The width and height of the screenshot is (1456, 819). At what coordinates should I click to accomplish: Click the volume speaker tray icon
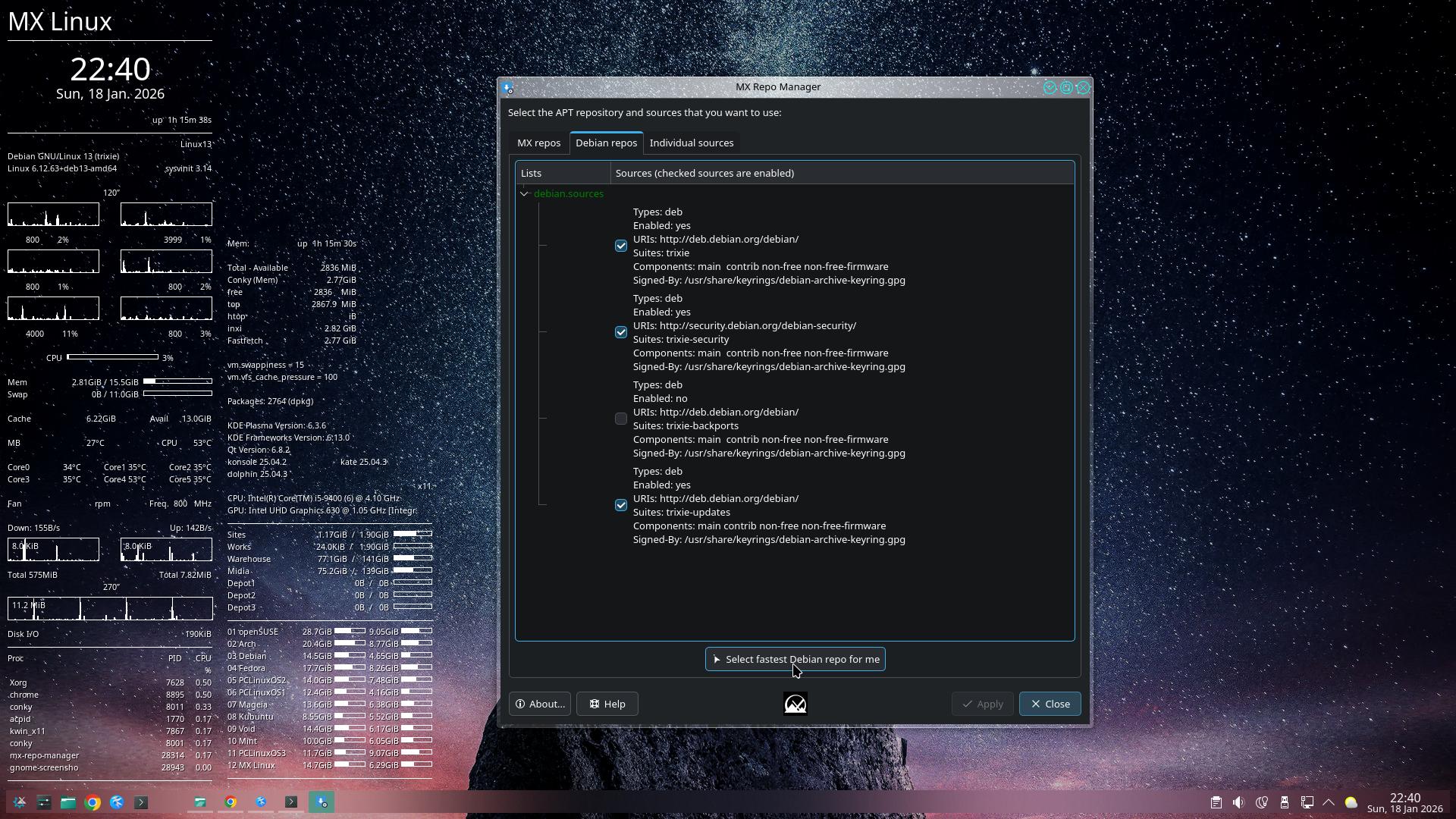(x=1238, y=802)
